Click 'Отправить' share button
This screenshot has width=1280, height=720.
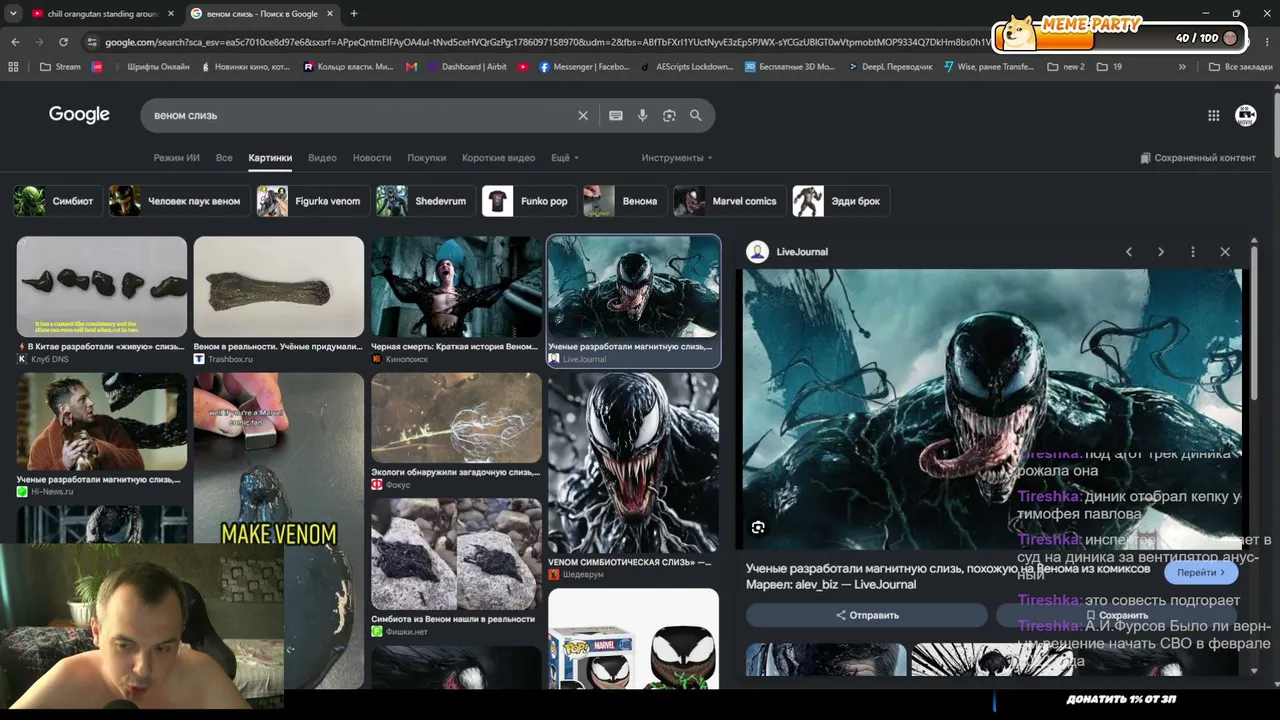coord(867,615)
